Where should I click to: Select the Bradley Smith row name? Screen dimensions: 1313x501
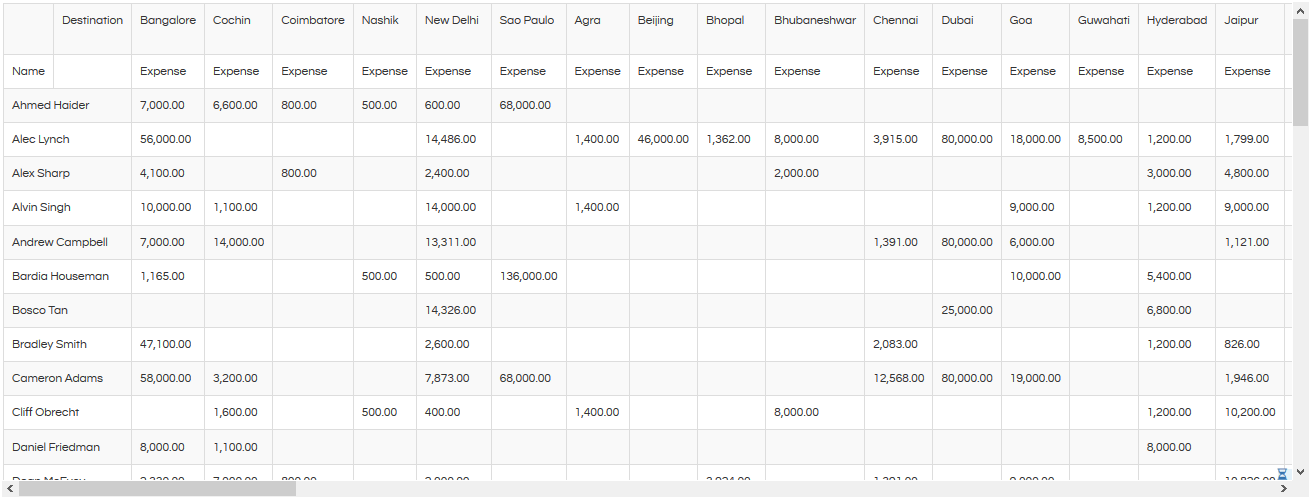67,344
